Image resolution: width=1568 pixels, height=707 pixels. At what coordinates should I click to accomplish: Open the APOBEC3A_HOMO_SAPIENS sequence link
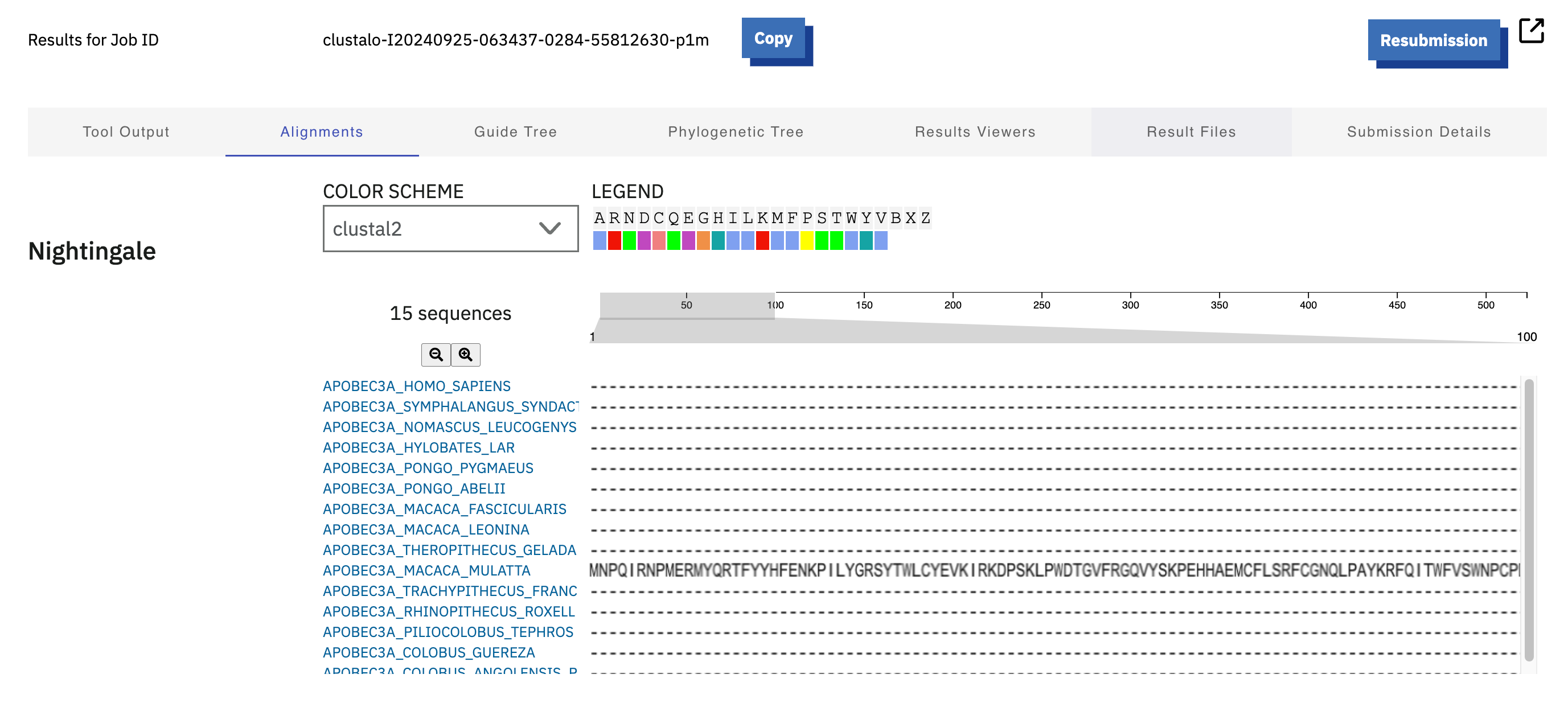416,387
